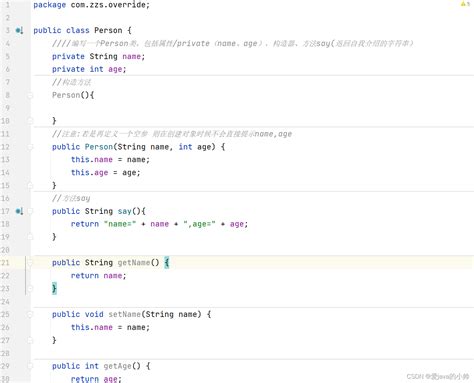Fold the getName() method block

30,263
